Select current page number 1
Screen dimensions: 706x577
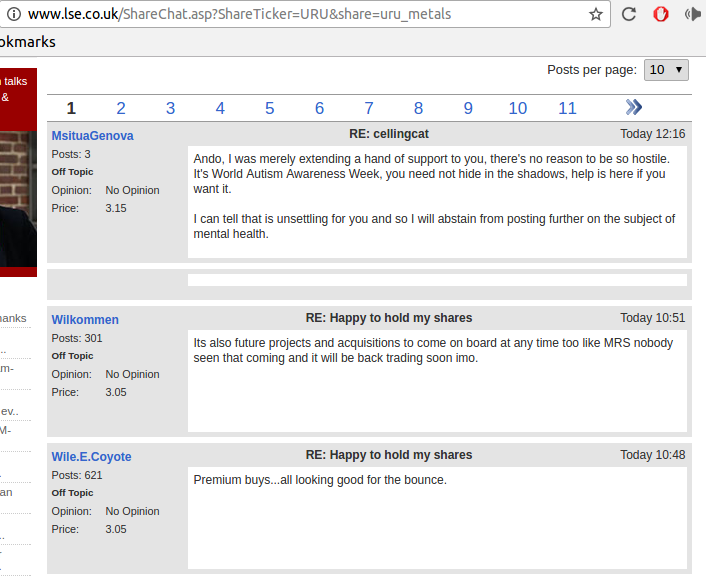pyautogui.click(x=71, y=108)
